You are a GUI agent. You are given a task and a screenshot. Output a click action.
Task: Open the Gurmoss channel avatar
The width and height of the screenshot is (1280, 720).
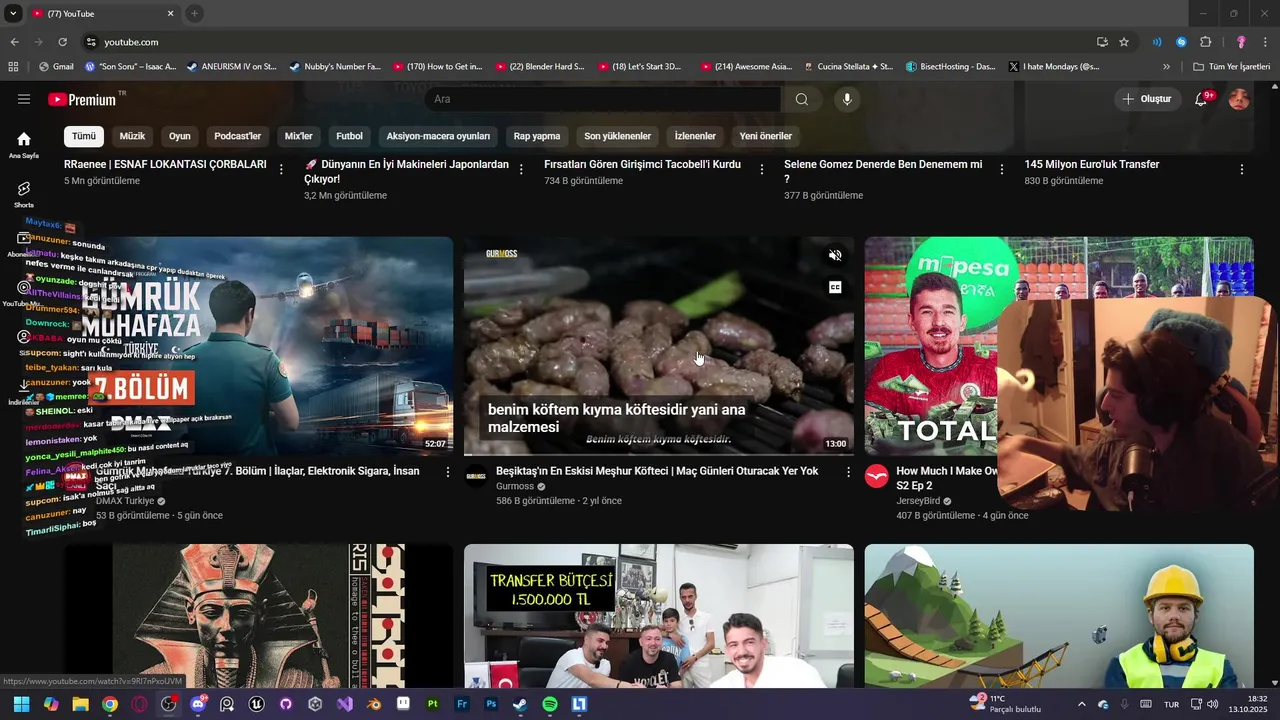point(476,476)
